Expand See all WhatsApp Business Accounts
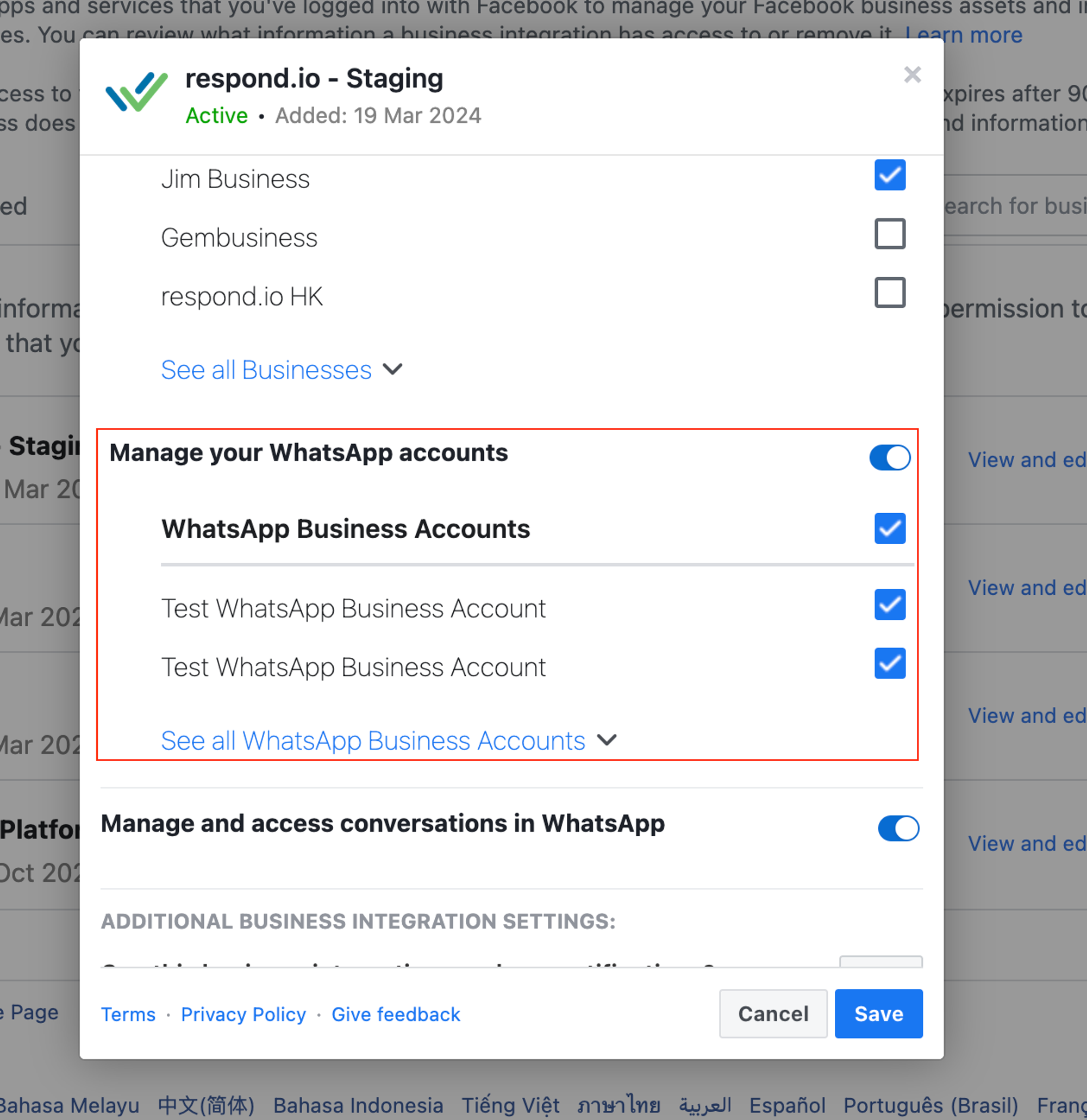 pyautogui.click(x=373, y=741)
